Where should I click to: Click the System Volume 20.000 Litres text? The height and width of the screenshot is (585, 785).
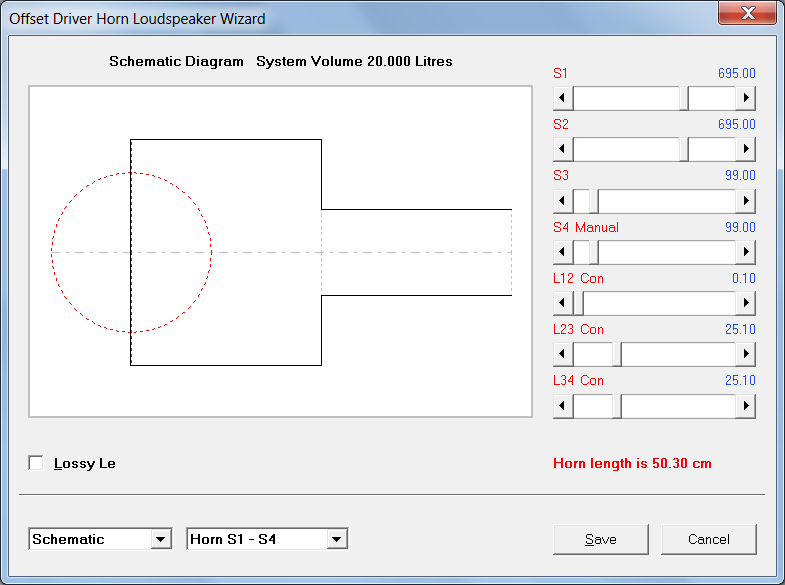(x=354, y=61)
